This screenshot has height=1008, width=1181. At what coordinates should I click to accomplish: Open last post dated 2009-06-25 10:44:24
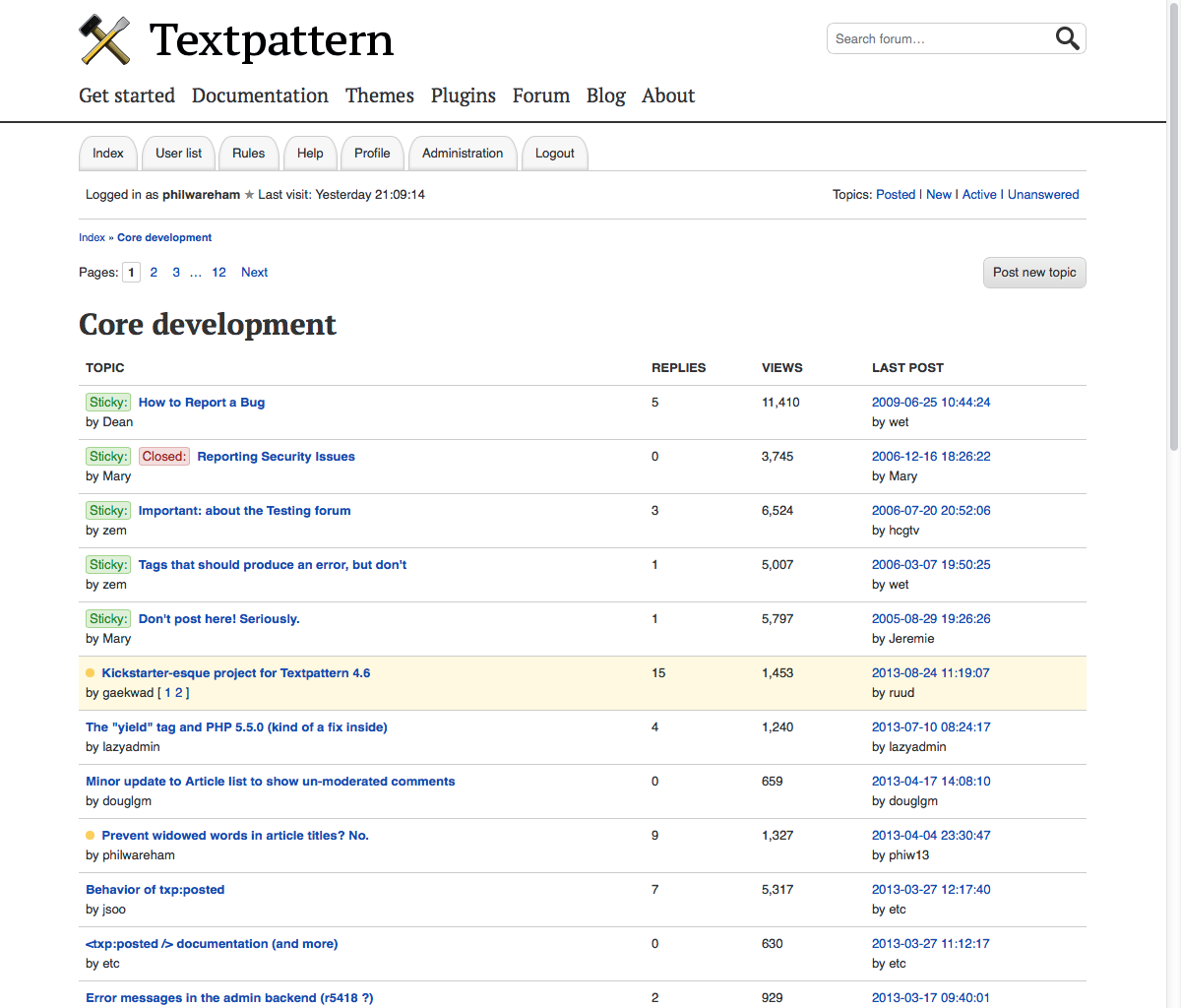pos(931,403)
